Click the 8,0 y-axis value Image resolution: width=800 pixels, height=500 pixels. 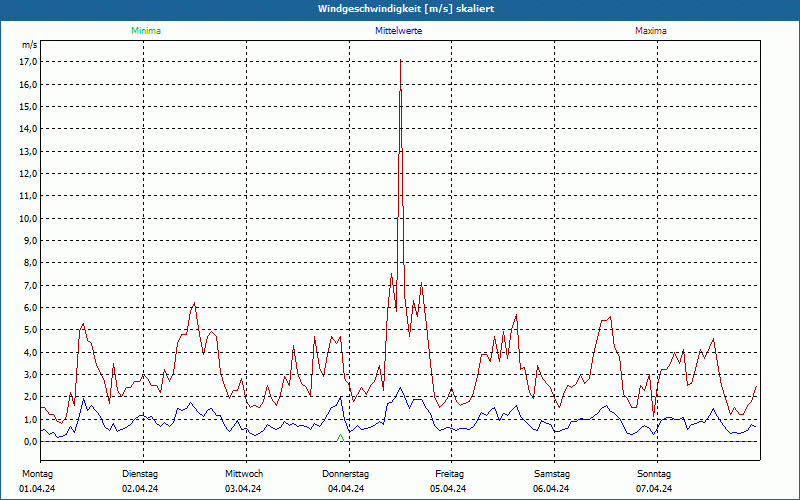pos(31,263)
